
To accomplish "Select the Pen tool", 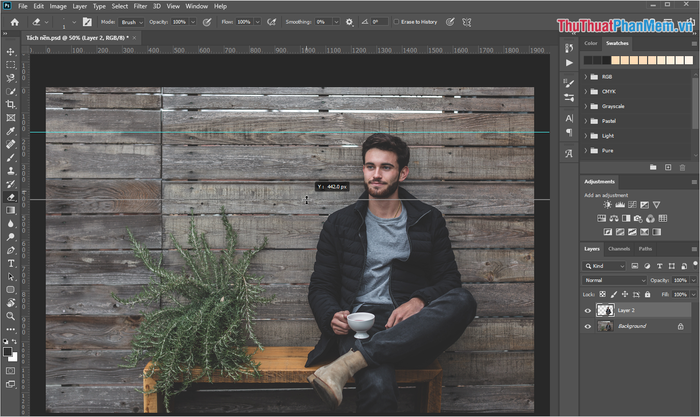I will pos(11,250).
